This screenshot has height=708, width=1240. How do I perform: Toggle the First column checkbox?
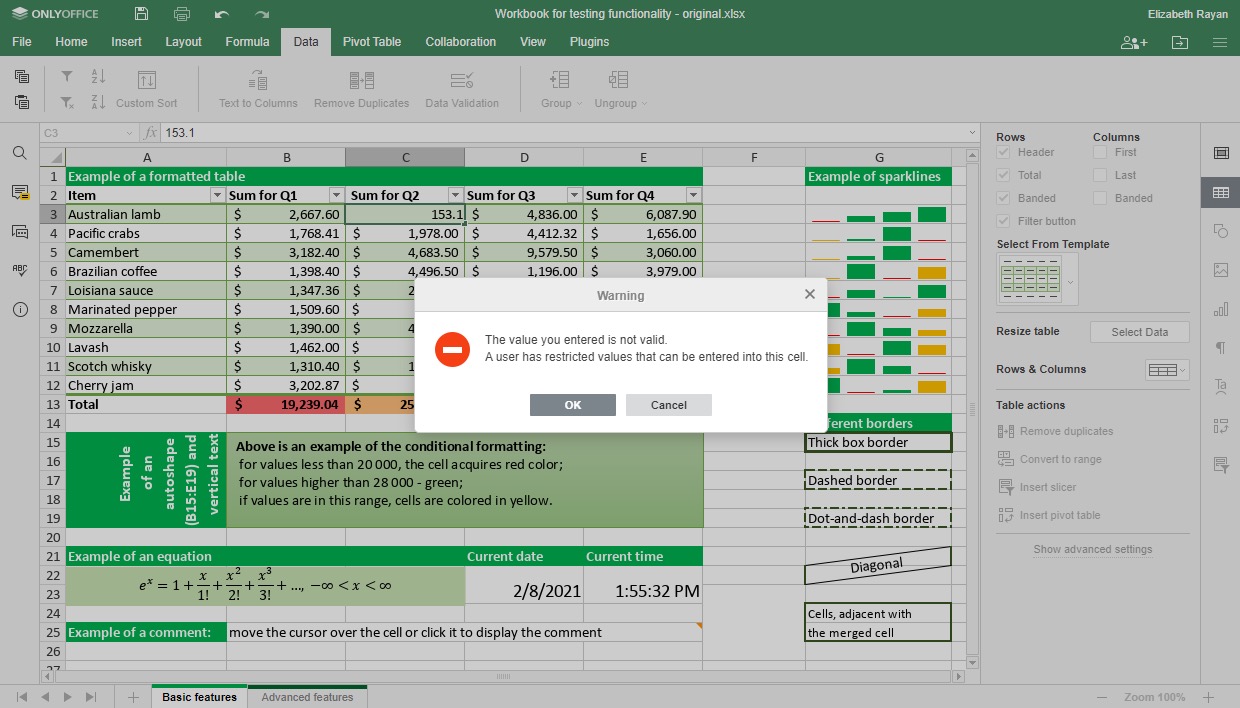click(1100, 152)
